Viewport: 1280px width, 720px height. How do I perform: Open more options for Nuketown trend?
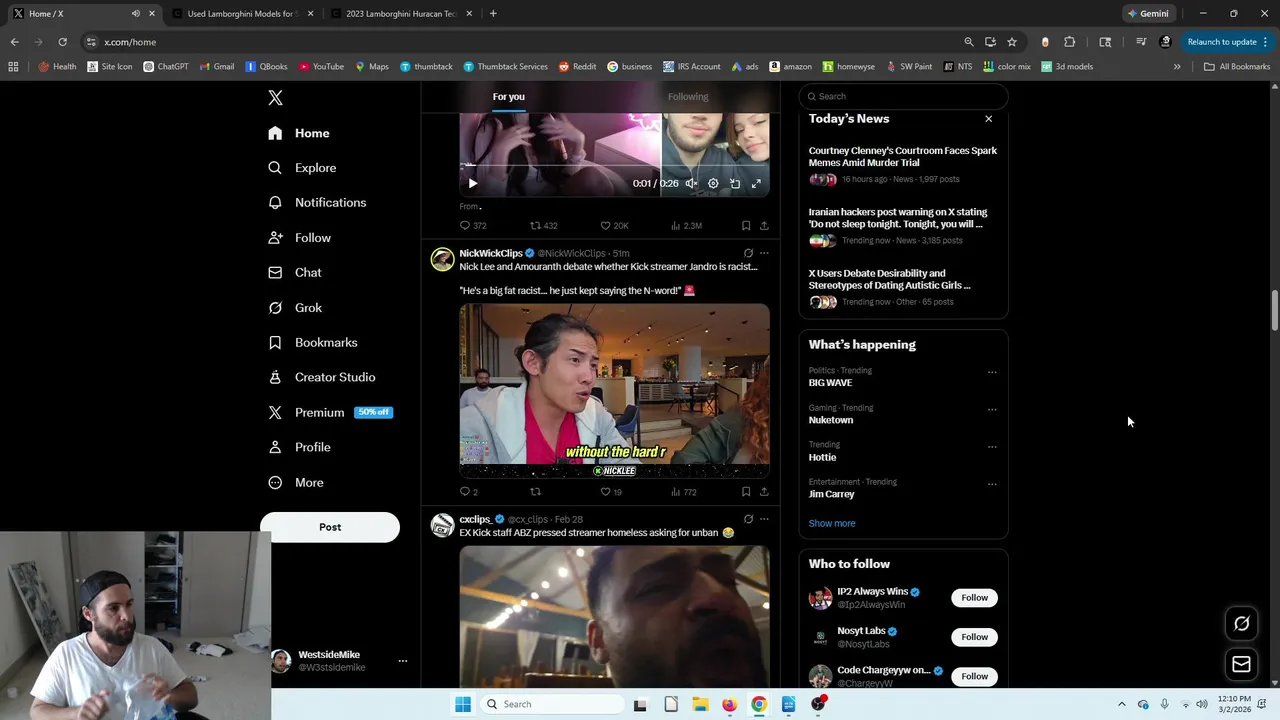click(992, 409)
